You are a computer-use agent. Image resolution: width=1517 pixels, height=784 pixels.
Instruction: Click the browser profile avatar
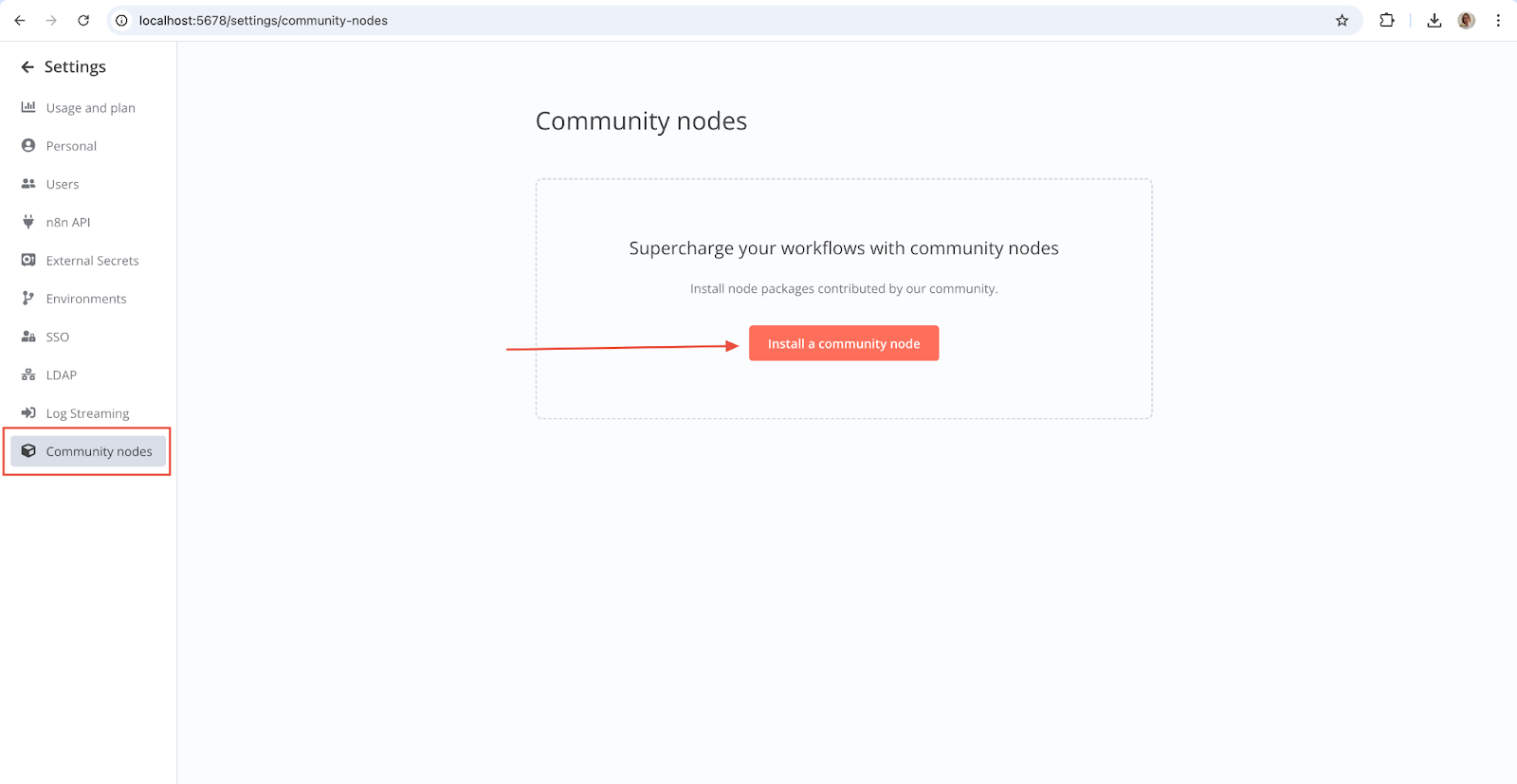(1467, 20)
